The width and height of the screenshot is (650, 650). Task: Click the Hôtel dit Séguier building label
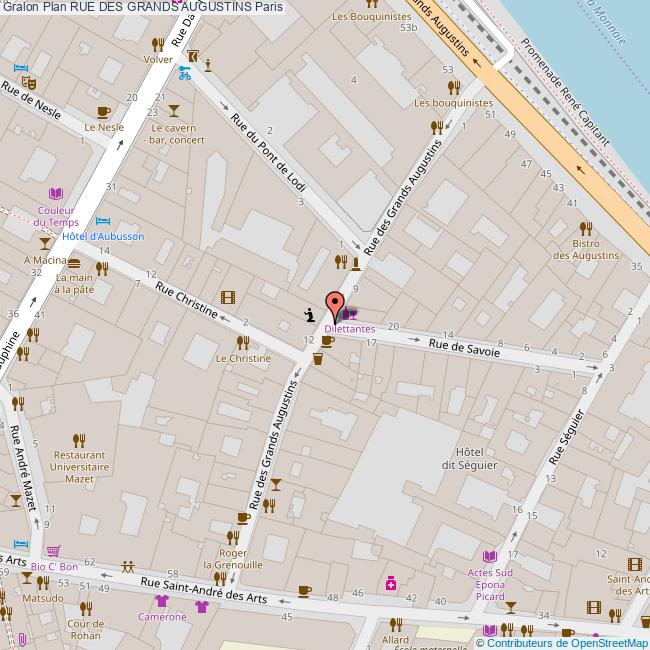click(x=469, y=457)
